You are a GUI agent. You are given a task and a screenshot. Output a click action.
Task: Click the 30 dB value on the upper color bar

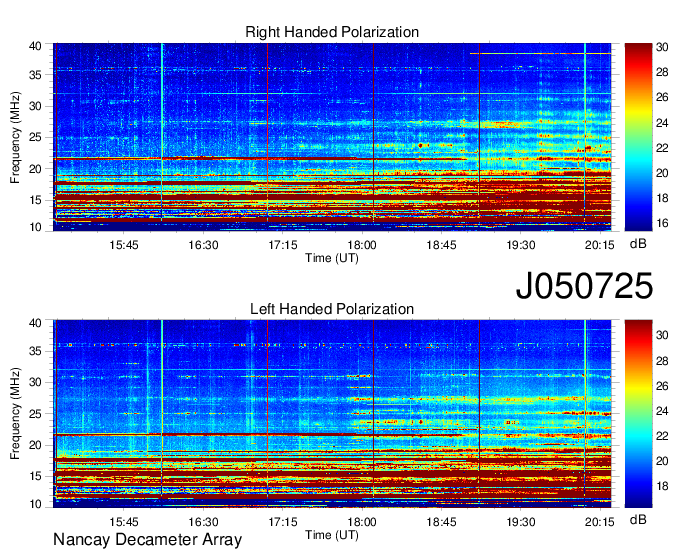(x=662, y=47)
